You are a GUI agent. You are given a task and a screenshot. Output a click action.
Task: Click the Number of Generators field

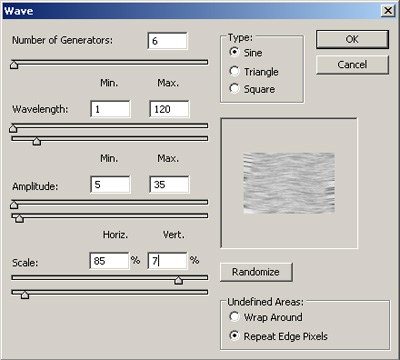pyautogui.click(x=168, y=41)
